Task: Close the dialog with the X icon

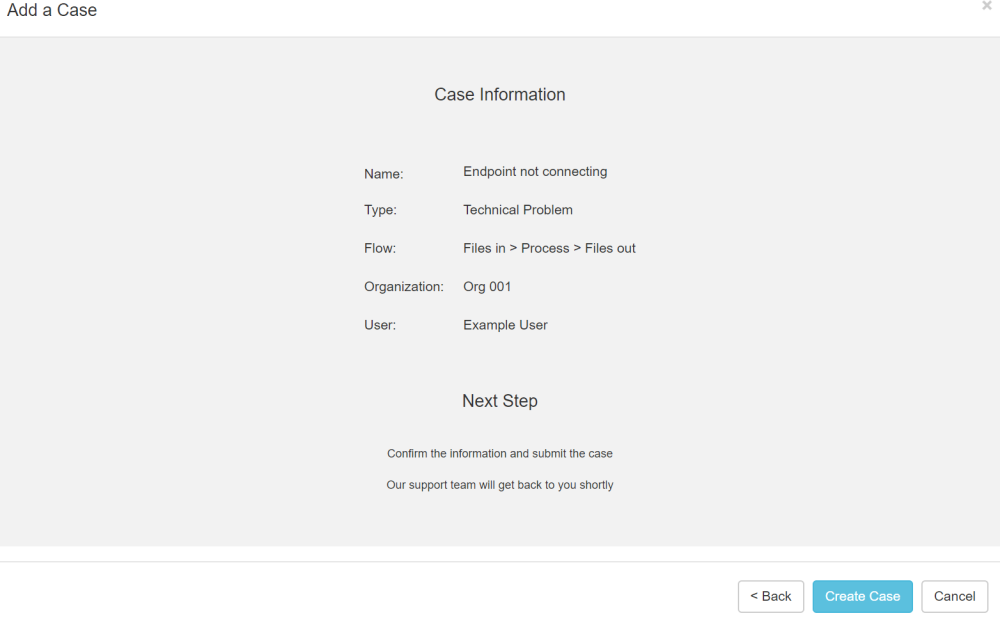Action: 987,6
